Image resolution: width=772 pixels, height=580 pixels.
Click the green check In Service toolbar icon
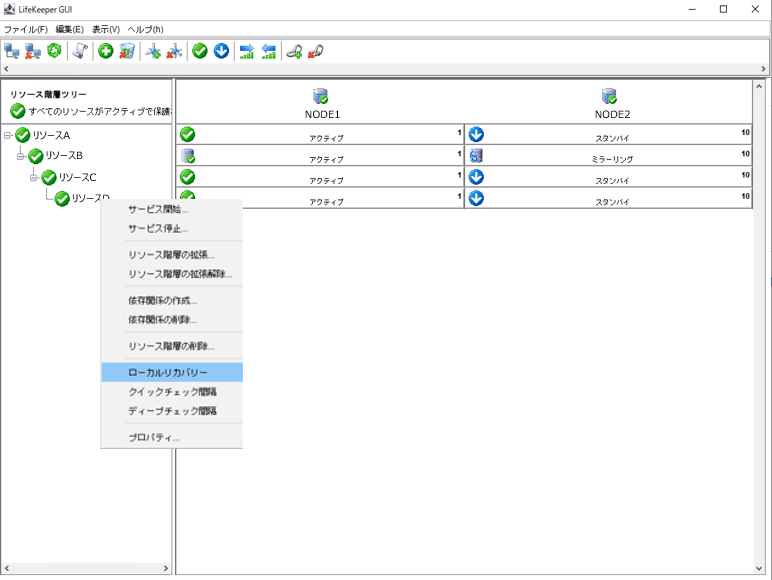[200, 51]
